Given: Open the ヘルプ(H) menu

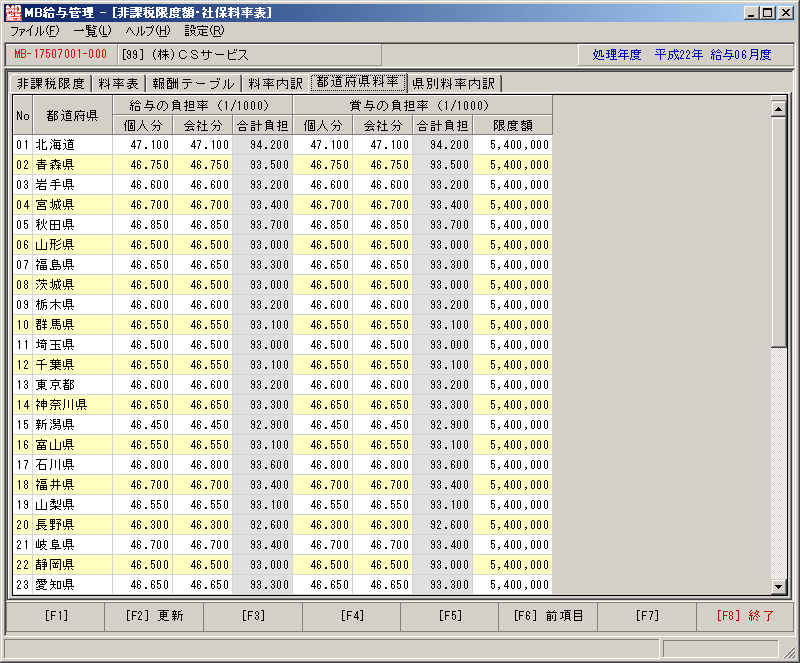Looking at the screenshot, I should 148,31.
